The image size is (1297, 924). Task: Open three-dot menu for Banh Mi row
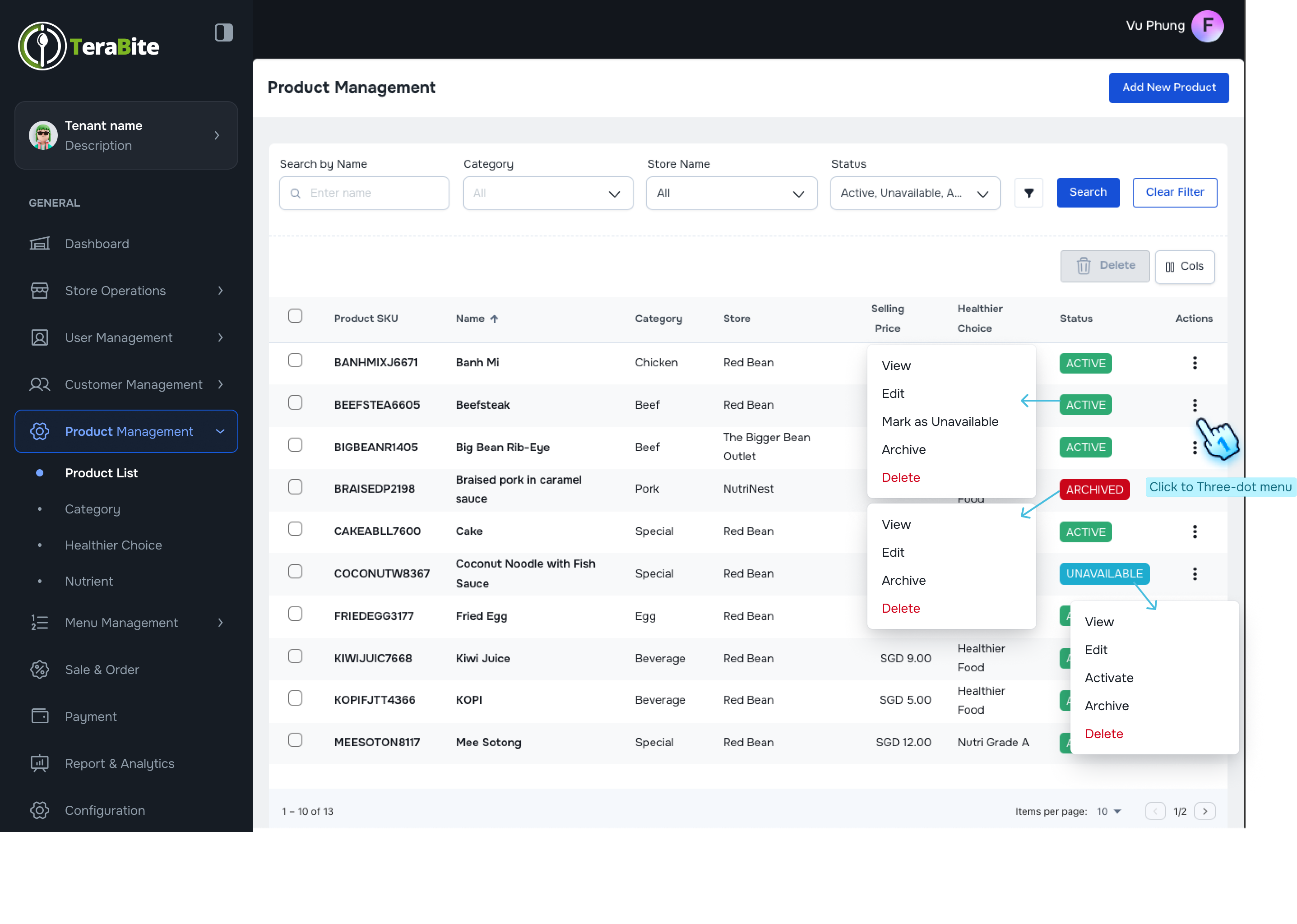click(x=1195, y=363)
